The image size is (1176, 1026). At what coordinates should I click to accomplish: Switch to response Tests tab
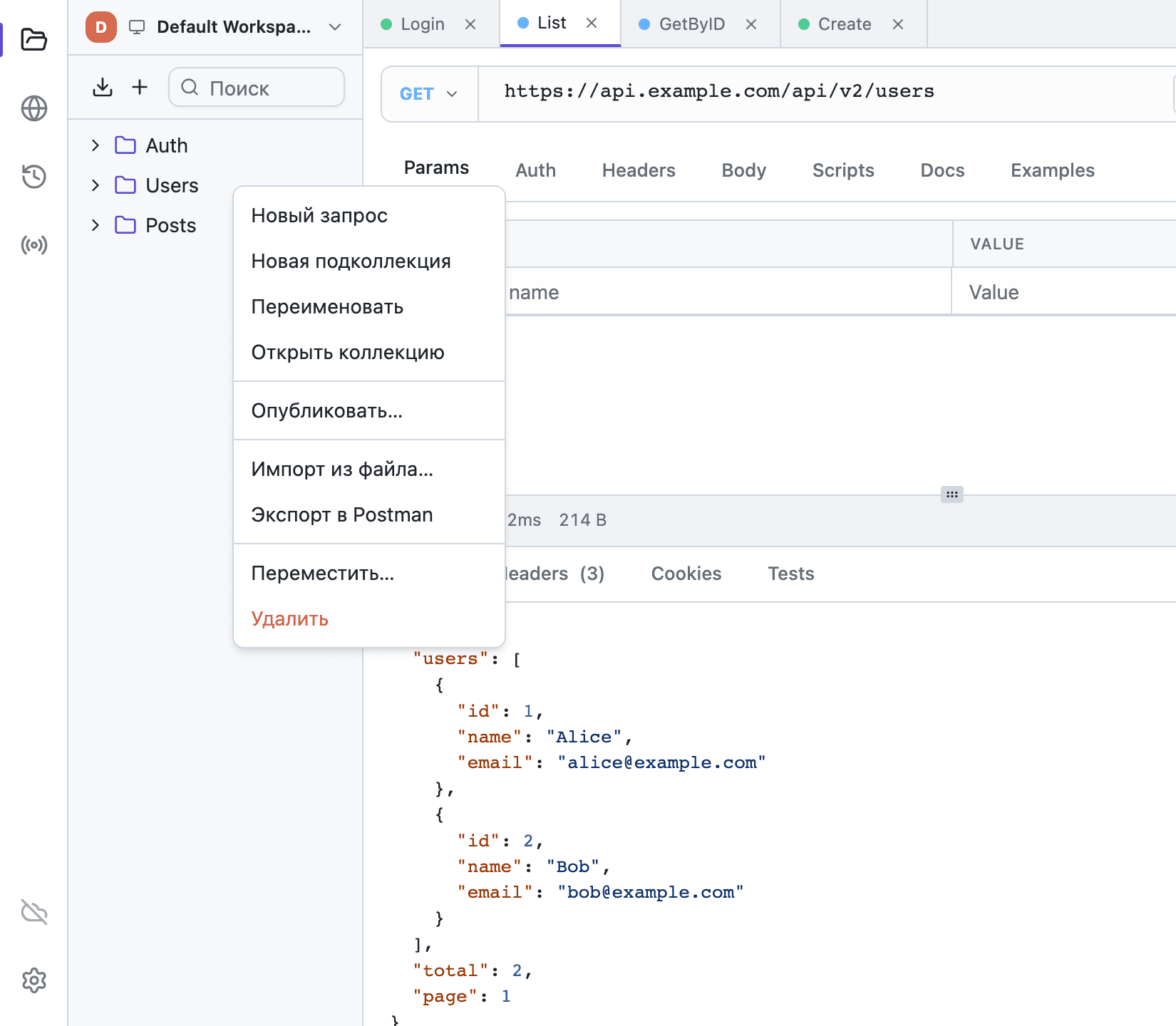pyautogui.click(x=791, y=574)
